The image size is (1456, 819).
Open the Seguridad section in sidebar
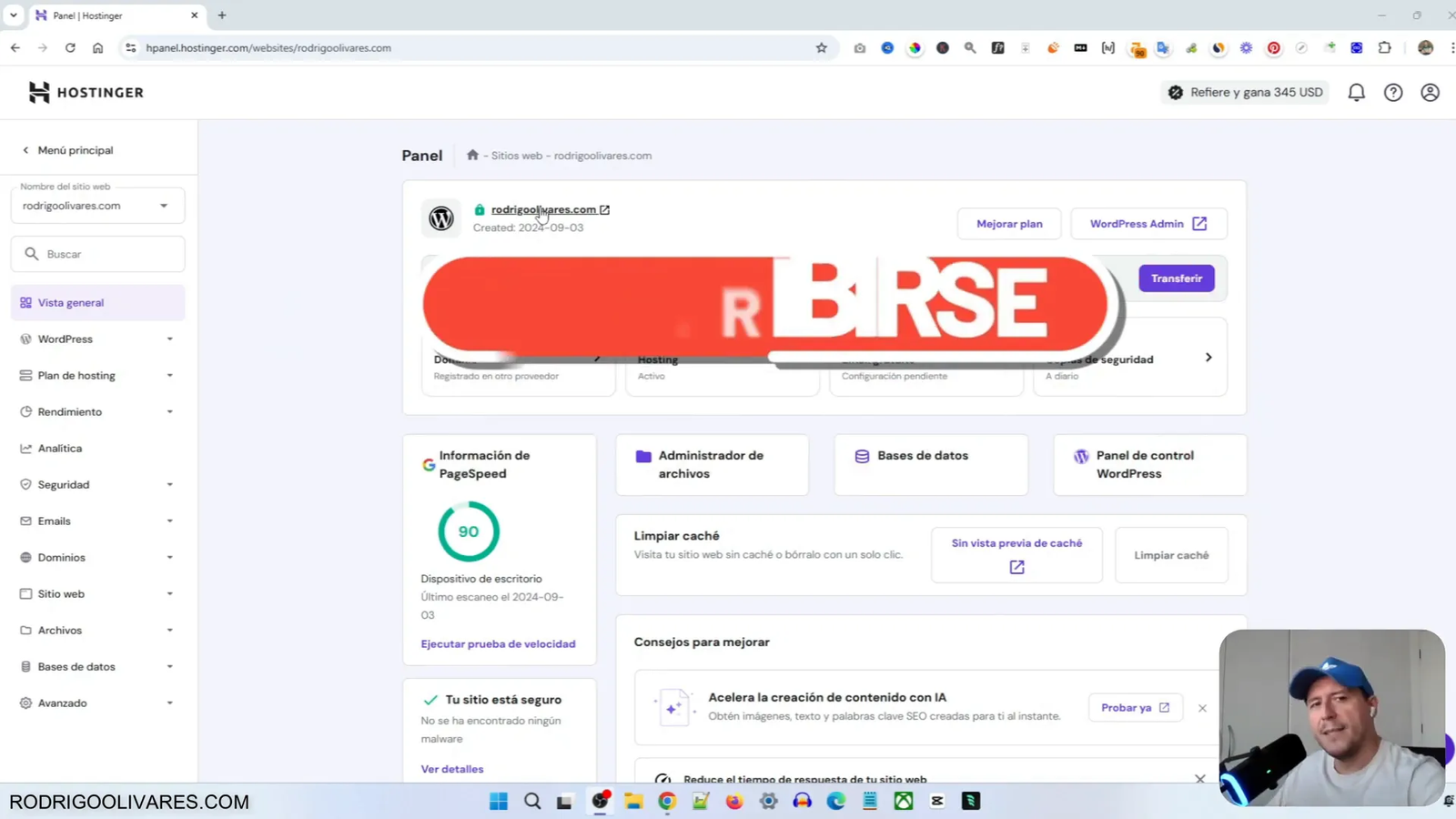coord(64,484)
